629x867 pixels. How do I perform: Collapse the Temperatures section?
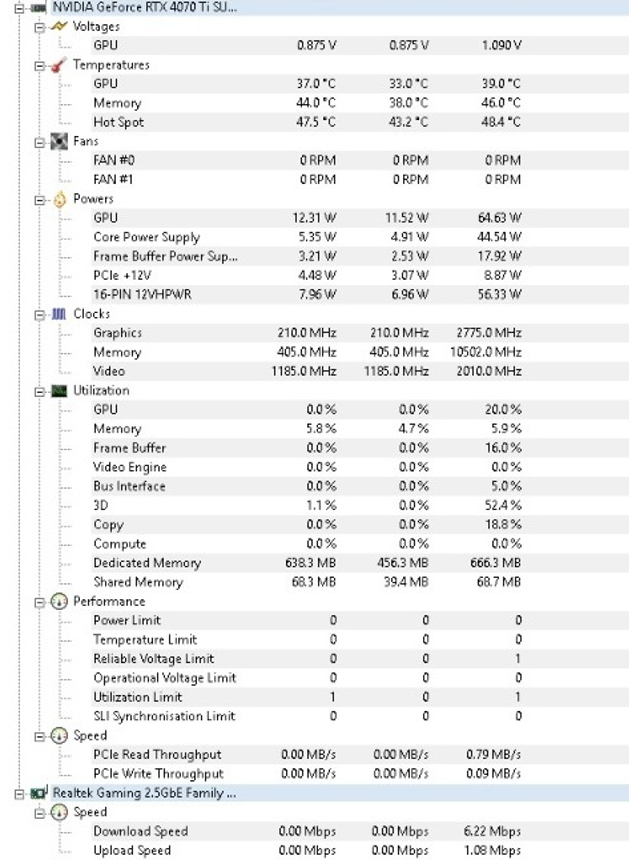pyautogui.click(x=40, y=65)
